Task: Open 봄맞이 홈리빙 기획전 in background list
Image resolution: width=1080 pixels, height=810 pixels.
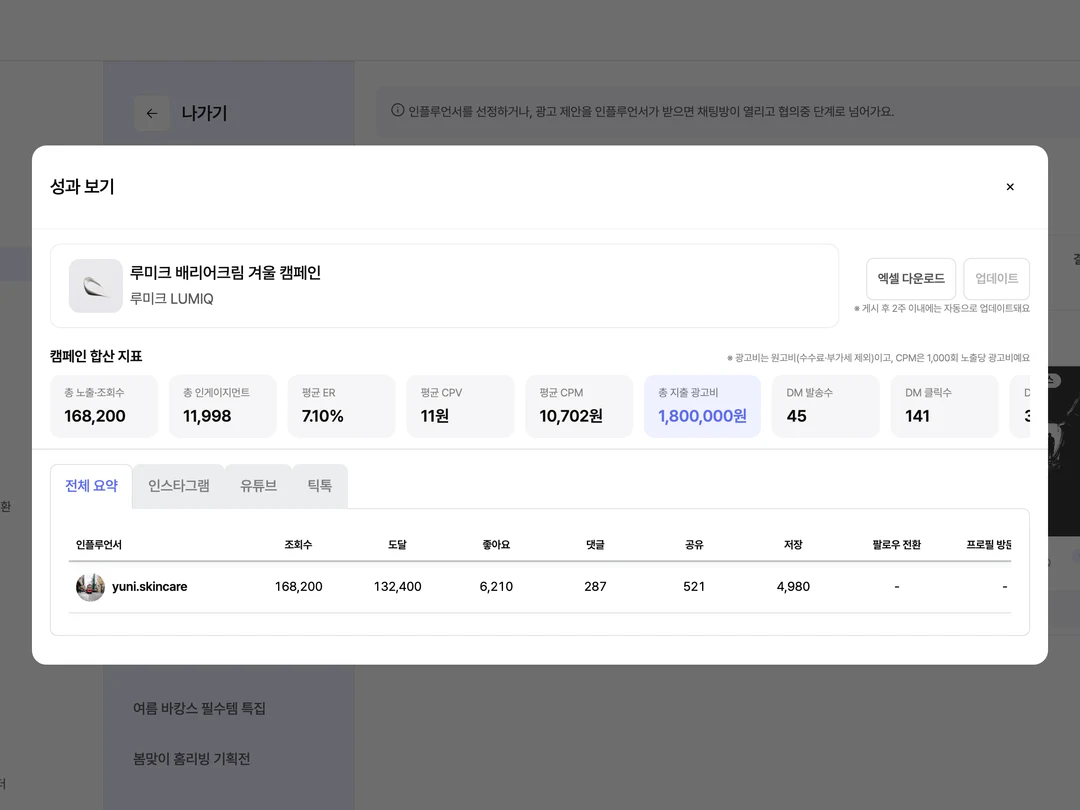Action: point(191,759)
